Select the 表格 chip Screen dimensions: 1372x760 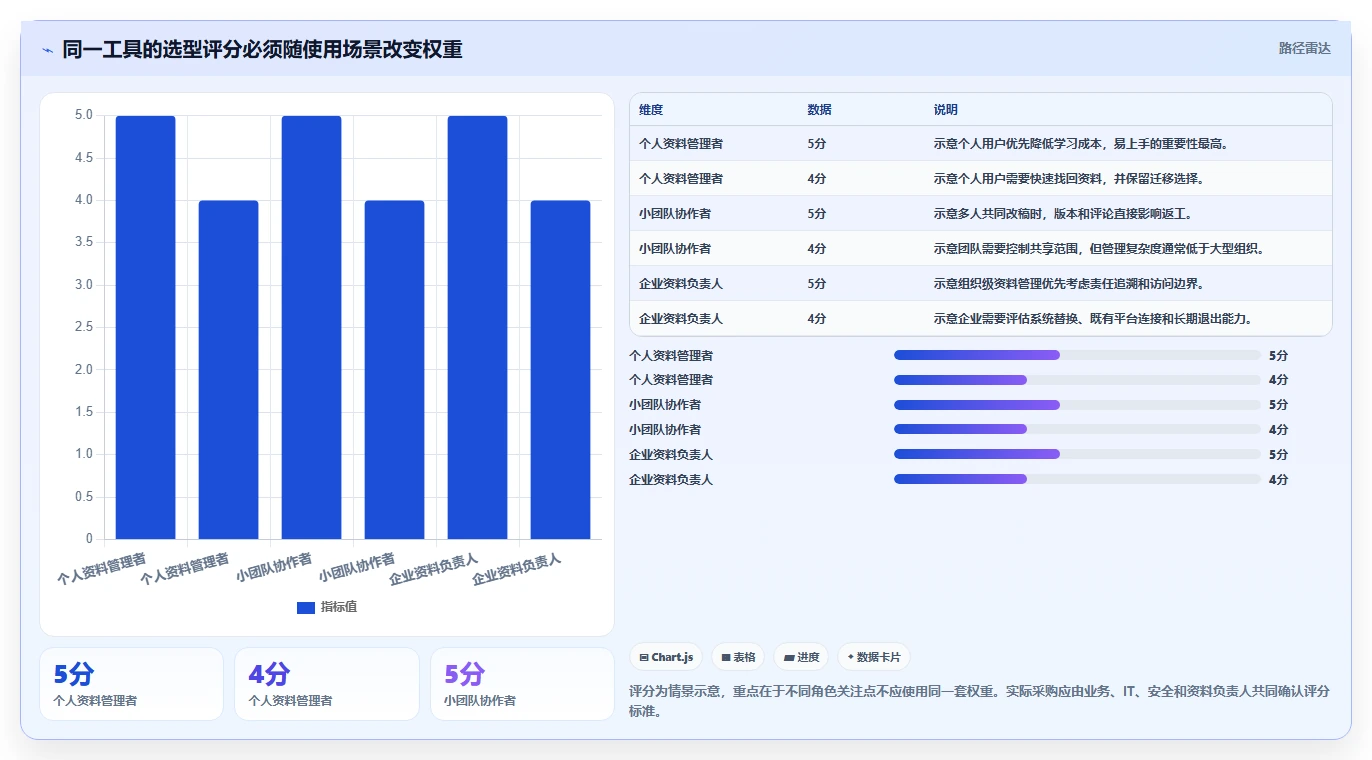[738, 657]
